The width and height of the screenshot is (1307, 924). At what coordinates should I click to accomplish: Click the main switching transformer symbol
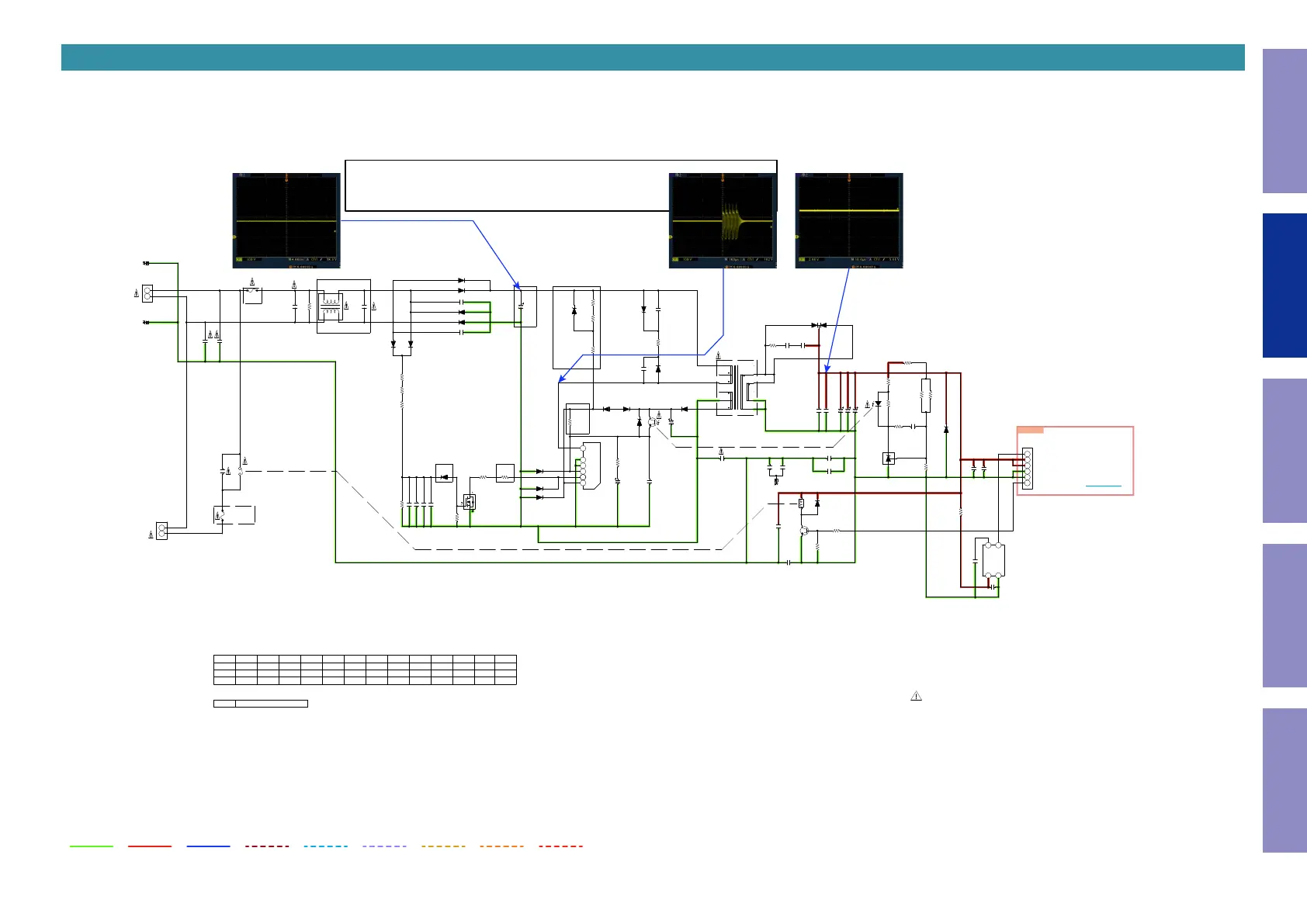737,388
